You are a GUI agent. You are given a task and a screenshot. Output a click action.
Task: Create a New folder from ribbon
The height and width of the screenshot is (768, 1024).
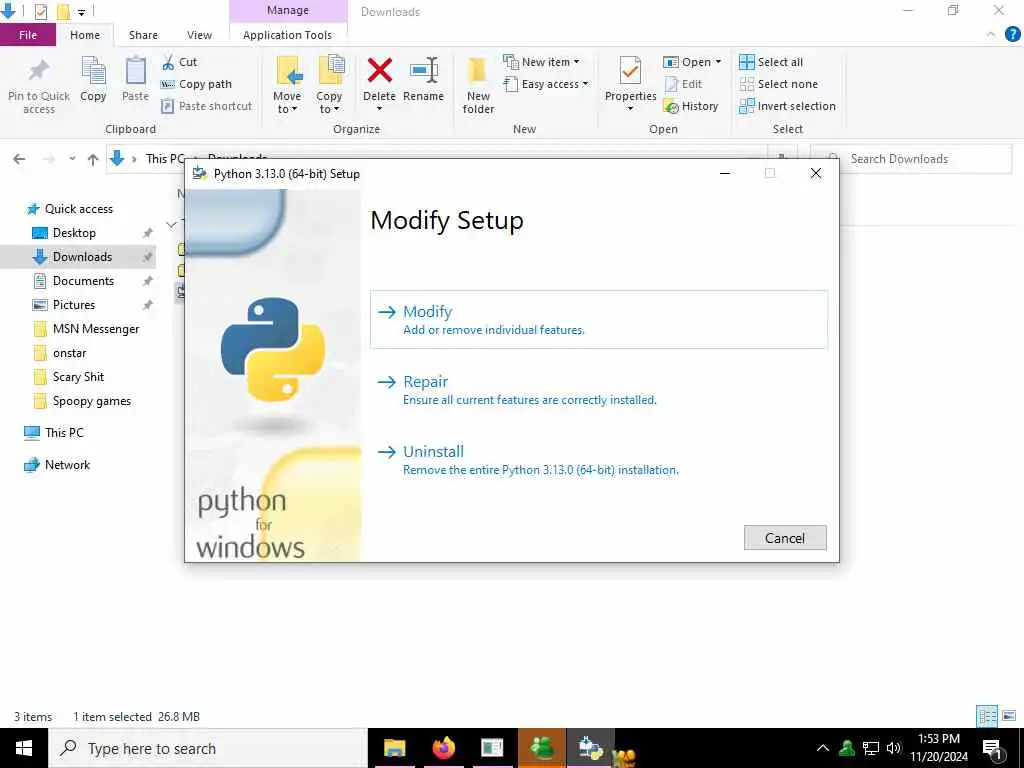point(478,85)
